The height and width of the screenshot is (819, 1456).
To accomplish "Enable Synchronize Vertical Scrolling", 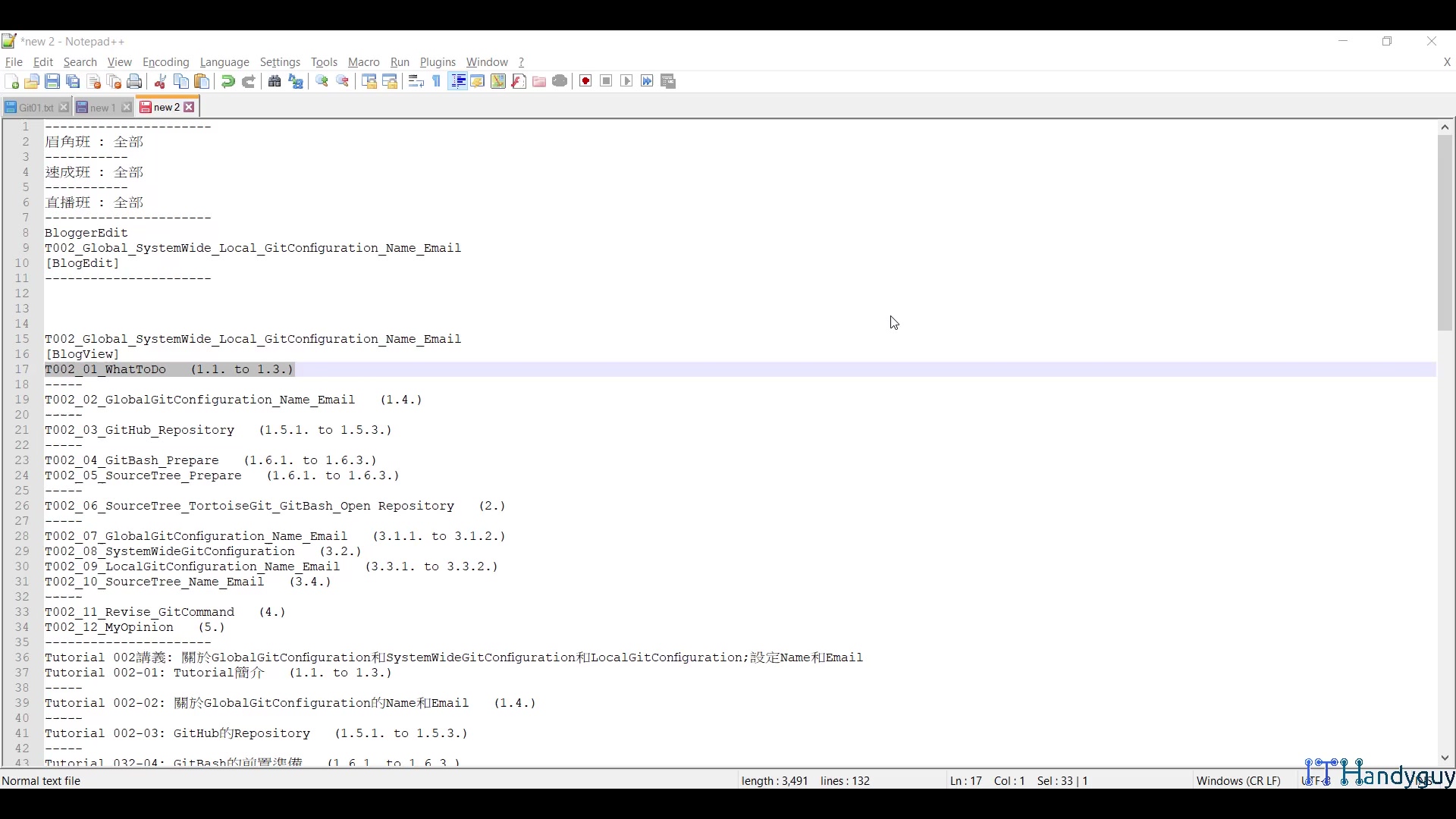I will (x=369, y=81).
